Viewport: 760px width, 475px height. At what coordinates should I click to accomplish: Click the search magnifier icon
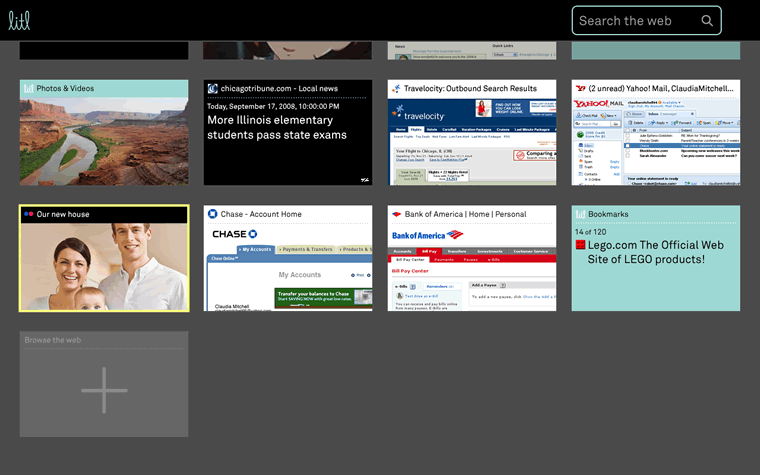[707, 20]
